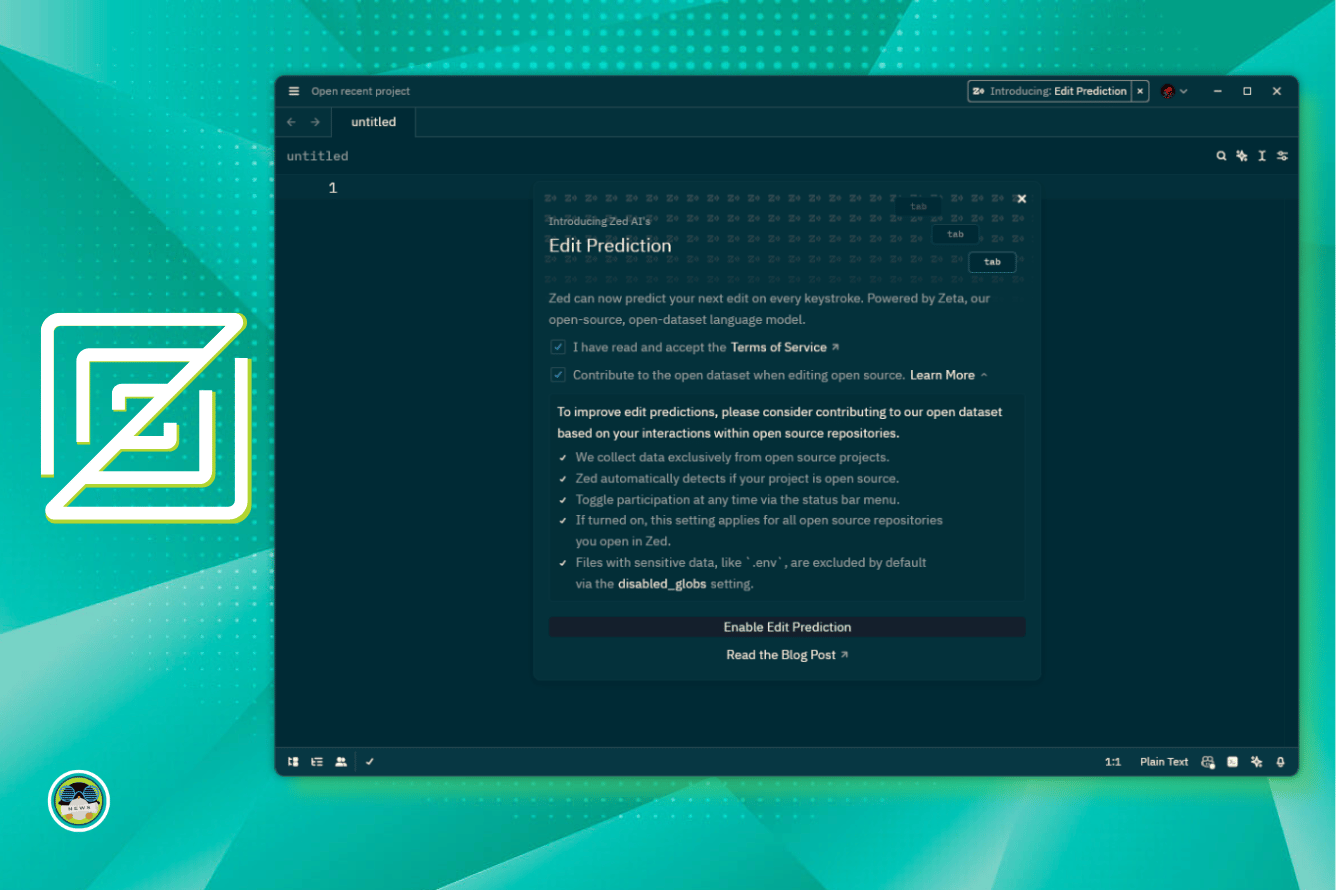This screenshot has width=1336, height=890.
Task: Open editor controls sliders icon
Action: tap(1282, 156)
